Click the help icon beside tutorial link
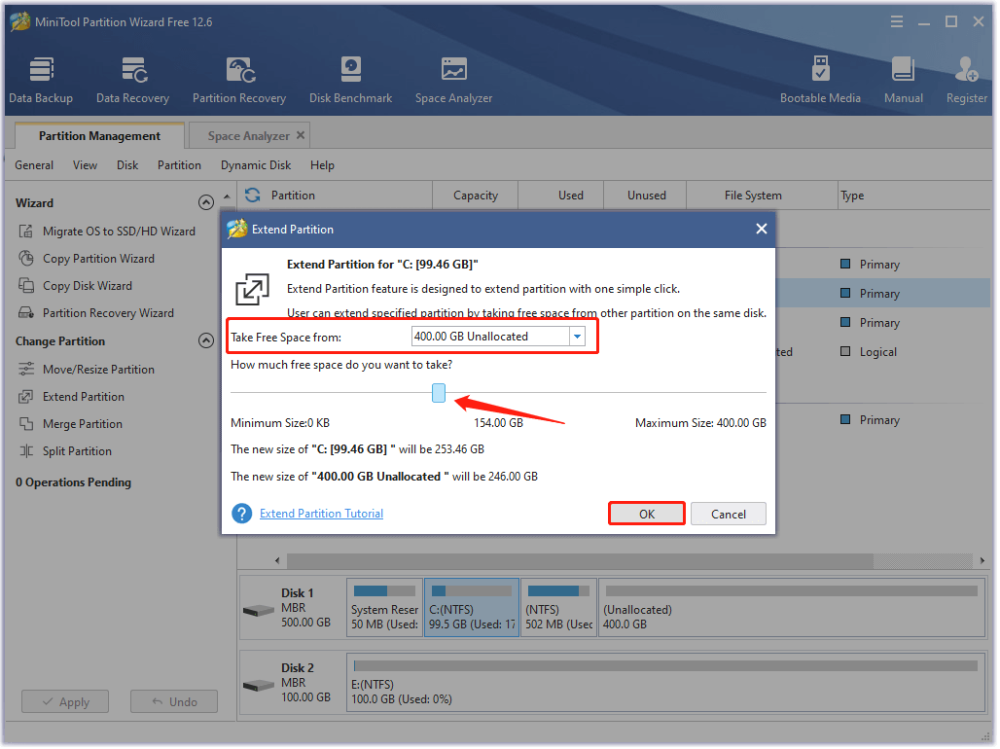 [241, 514]
